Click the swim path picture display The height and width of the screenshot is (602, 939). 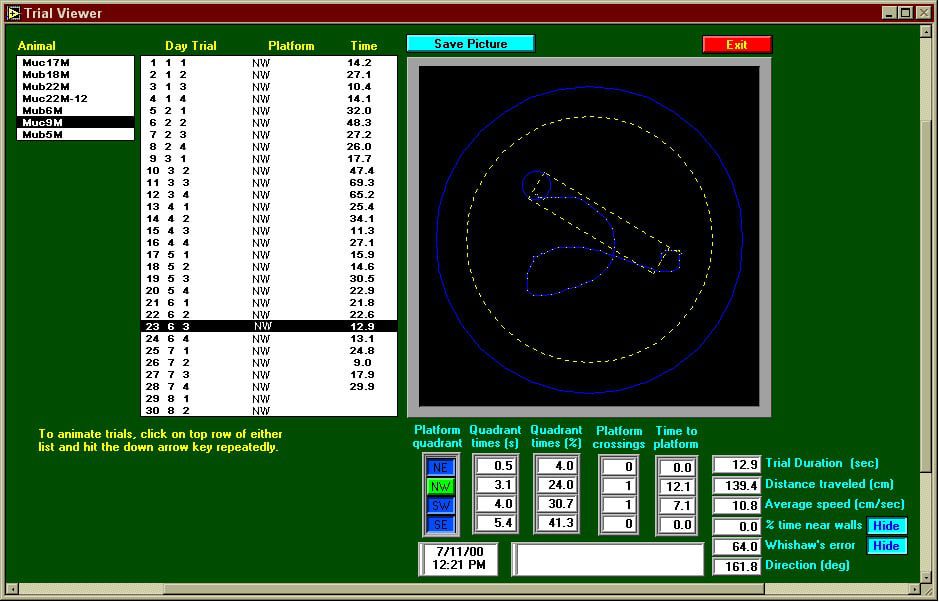(x=589, y=236)
